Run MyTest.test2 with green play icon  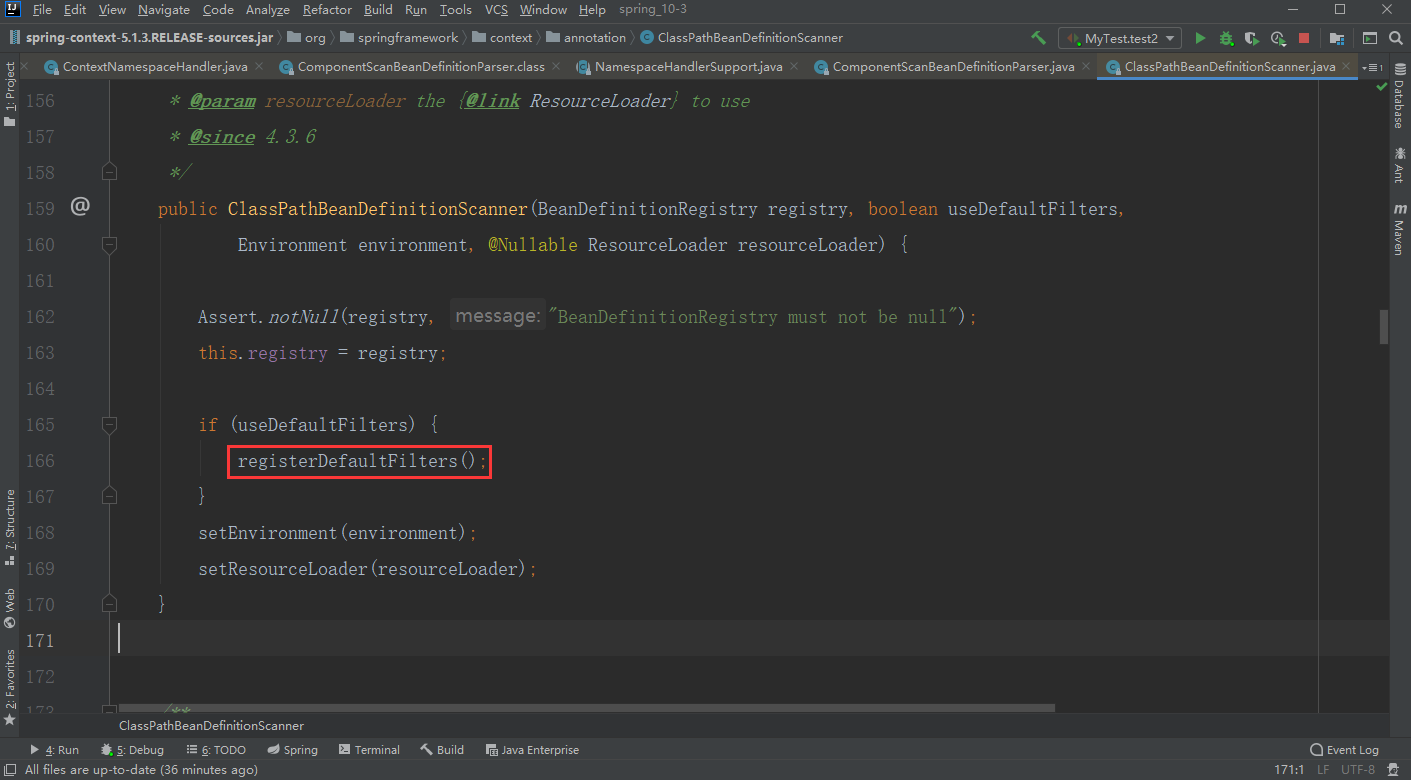tap(1200, 38)
